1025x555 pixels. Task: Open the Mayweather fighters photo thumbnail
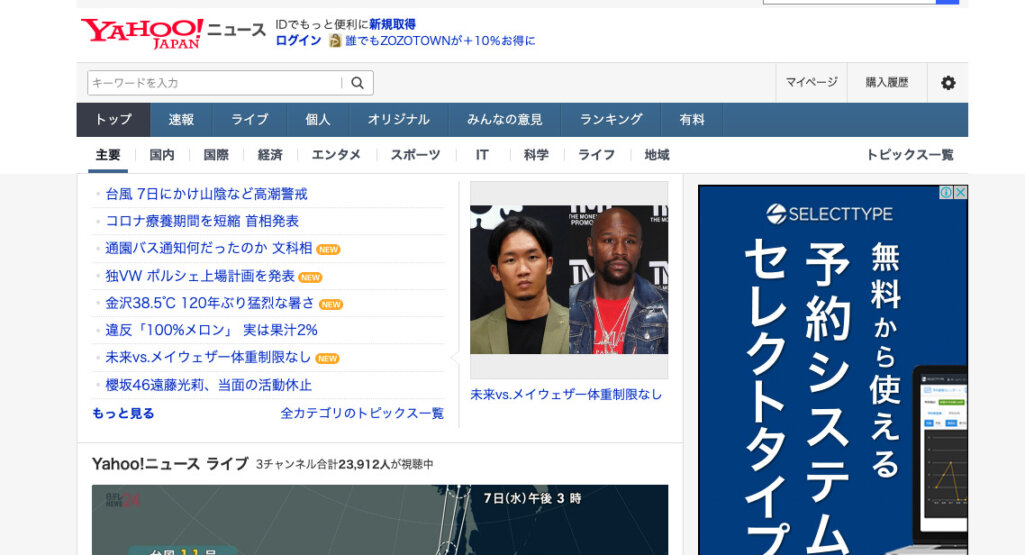569,280
